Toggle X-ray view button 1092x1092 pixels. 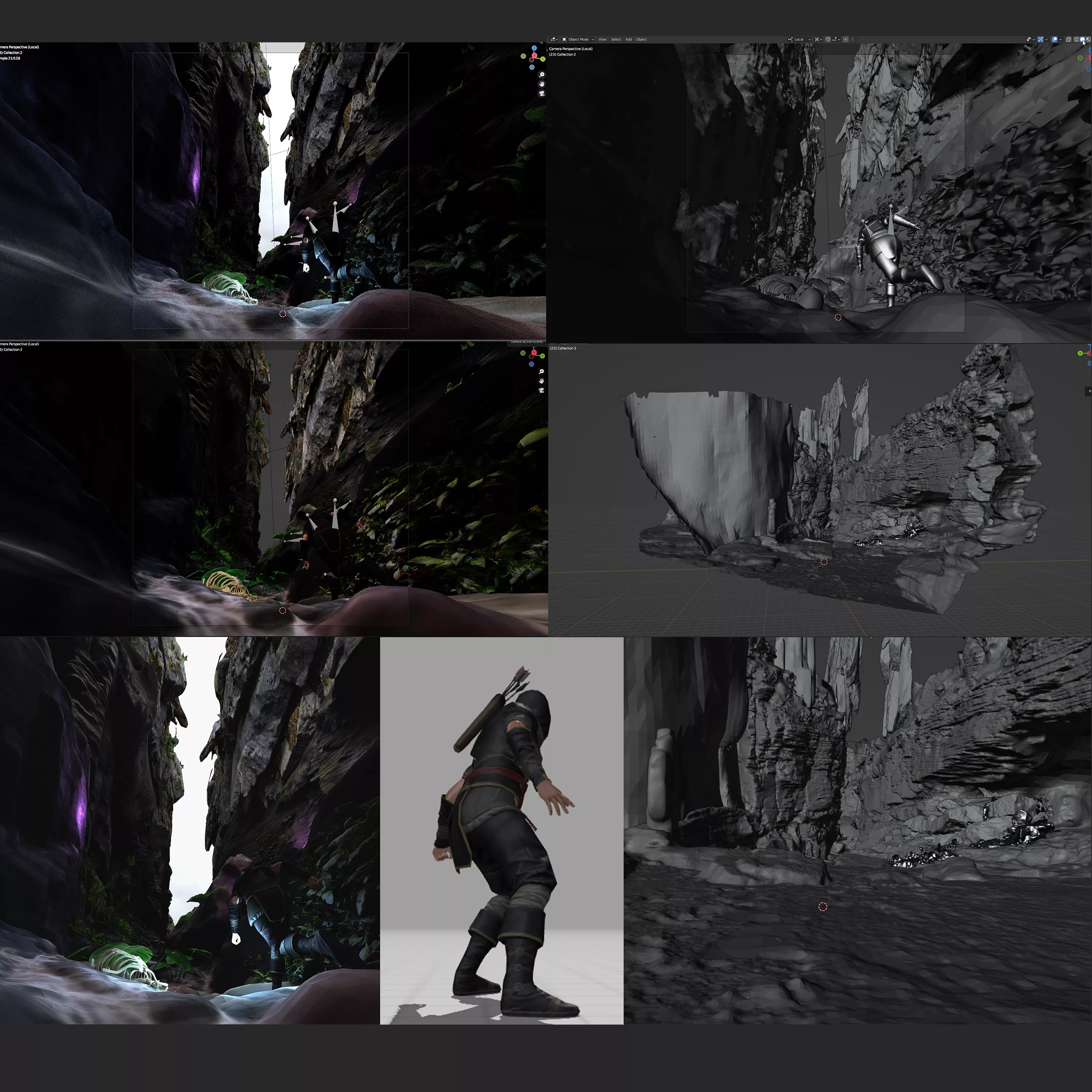click(x=1068, y=40)
